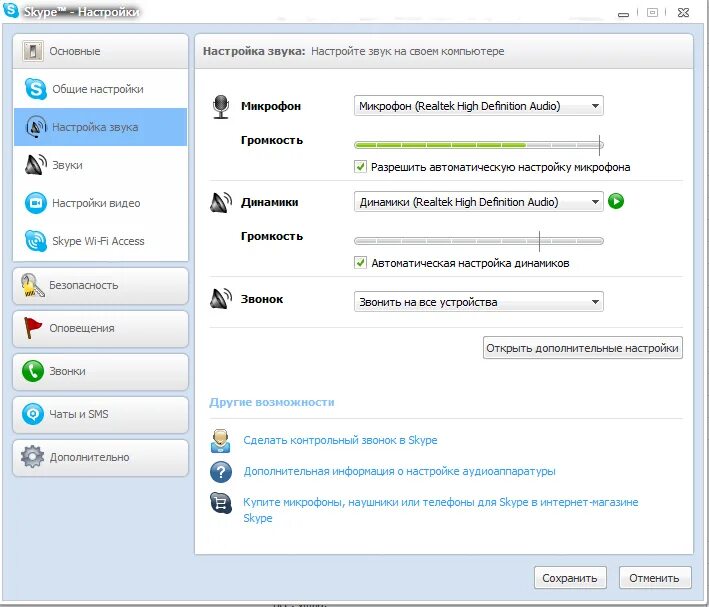
Task: Maximize the Skype settings window
Action: tap(652, 13)
